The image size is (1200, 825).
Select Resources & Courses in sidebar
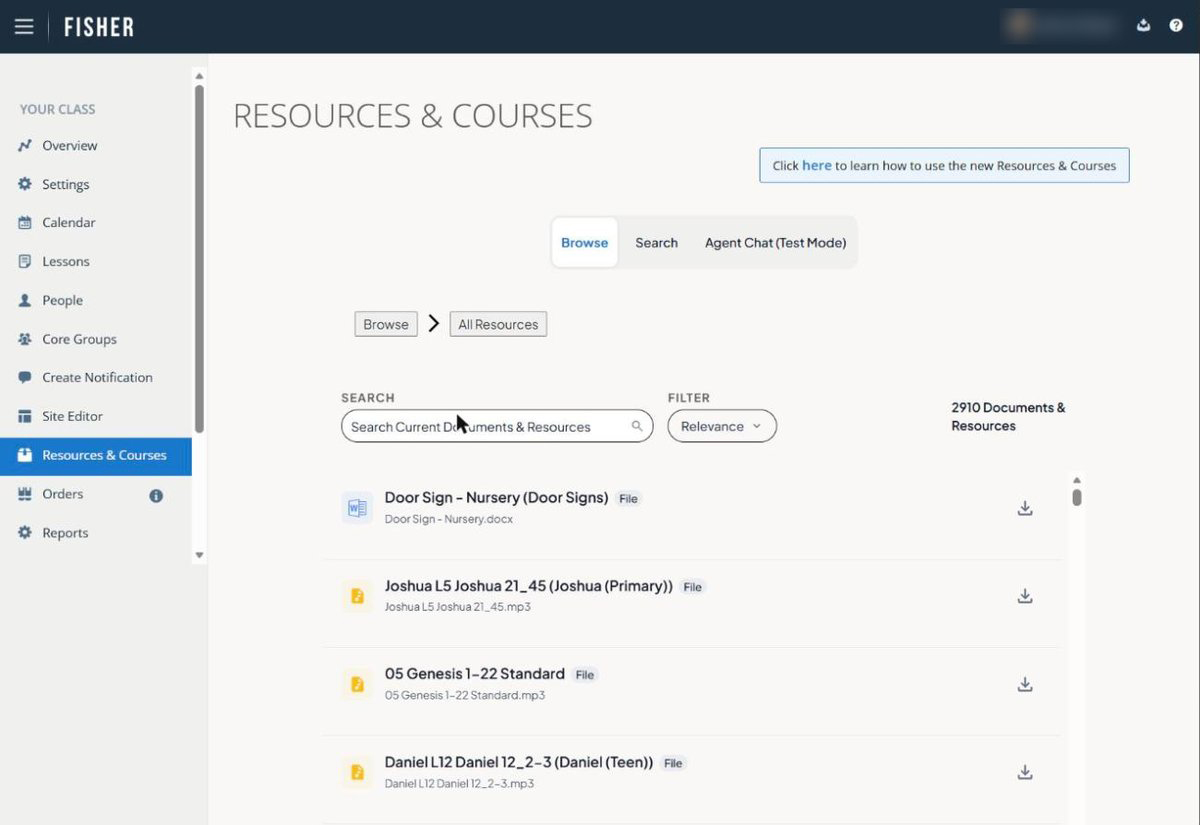[96, 456]
